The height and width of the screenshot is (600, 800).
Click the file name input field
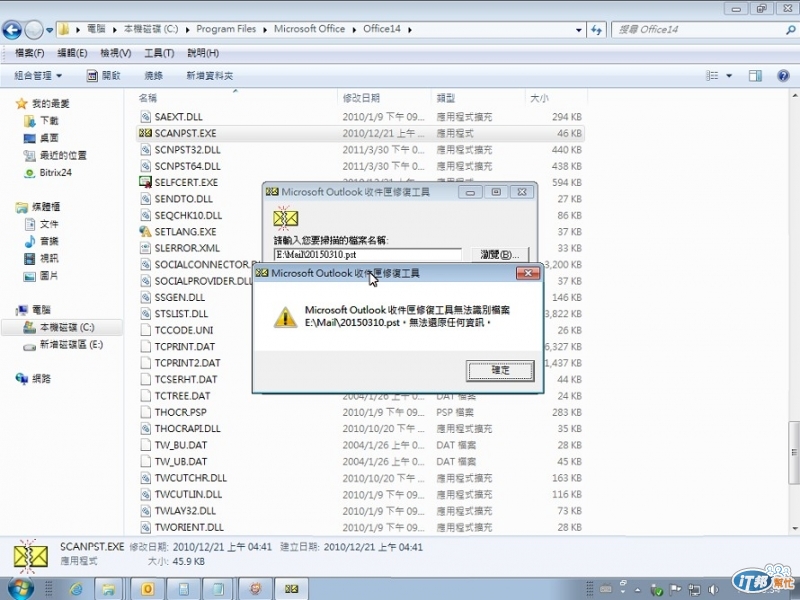[367, 254]
